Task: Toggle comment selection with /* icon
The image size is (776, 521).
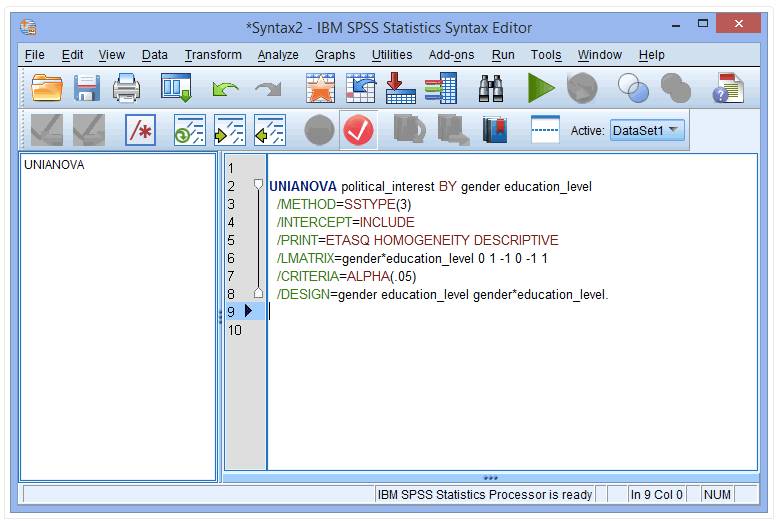Action: click(141, 130)
